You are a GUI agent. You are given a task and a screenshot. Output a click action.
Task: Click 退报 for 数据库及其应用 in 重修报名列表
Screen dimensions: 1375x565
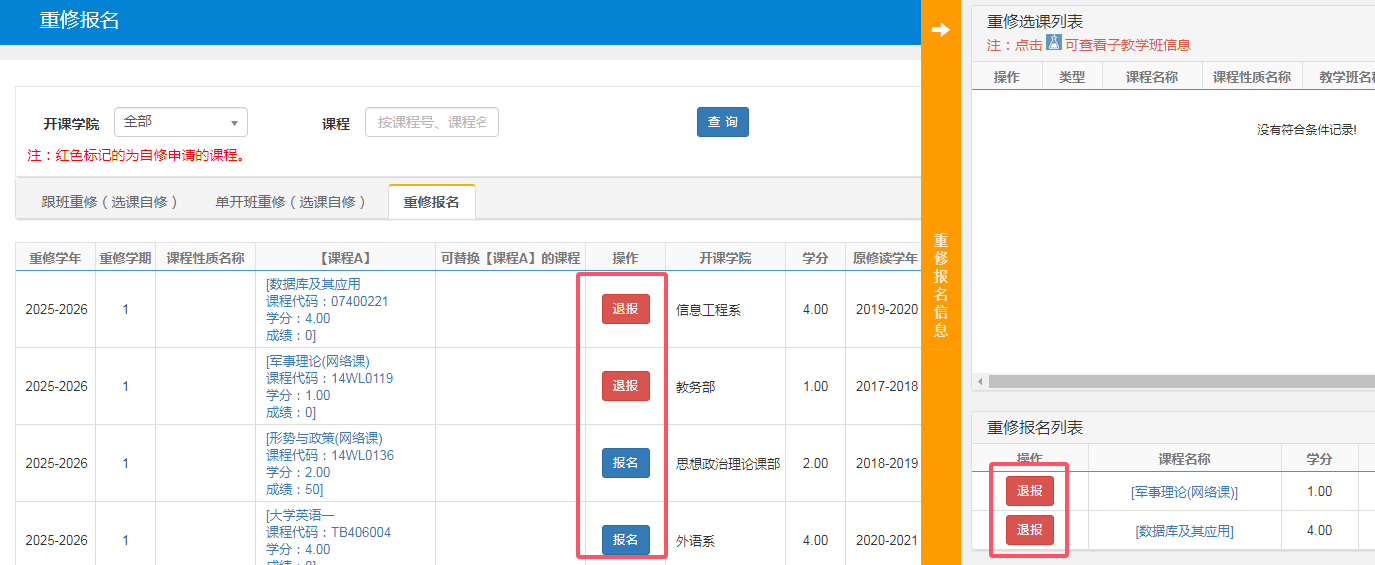tap(1029, 530)
